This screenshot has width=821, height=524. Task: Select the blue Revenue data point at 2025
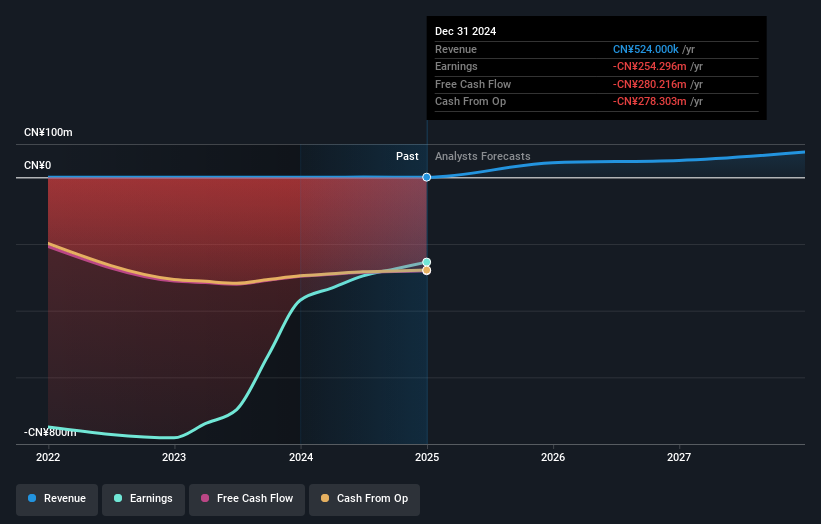click(427, 177)
